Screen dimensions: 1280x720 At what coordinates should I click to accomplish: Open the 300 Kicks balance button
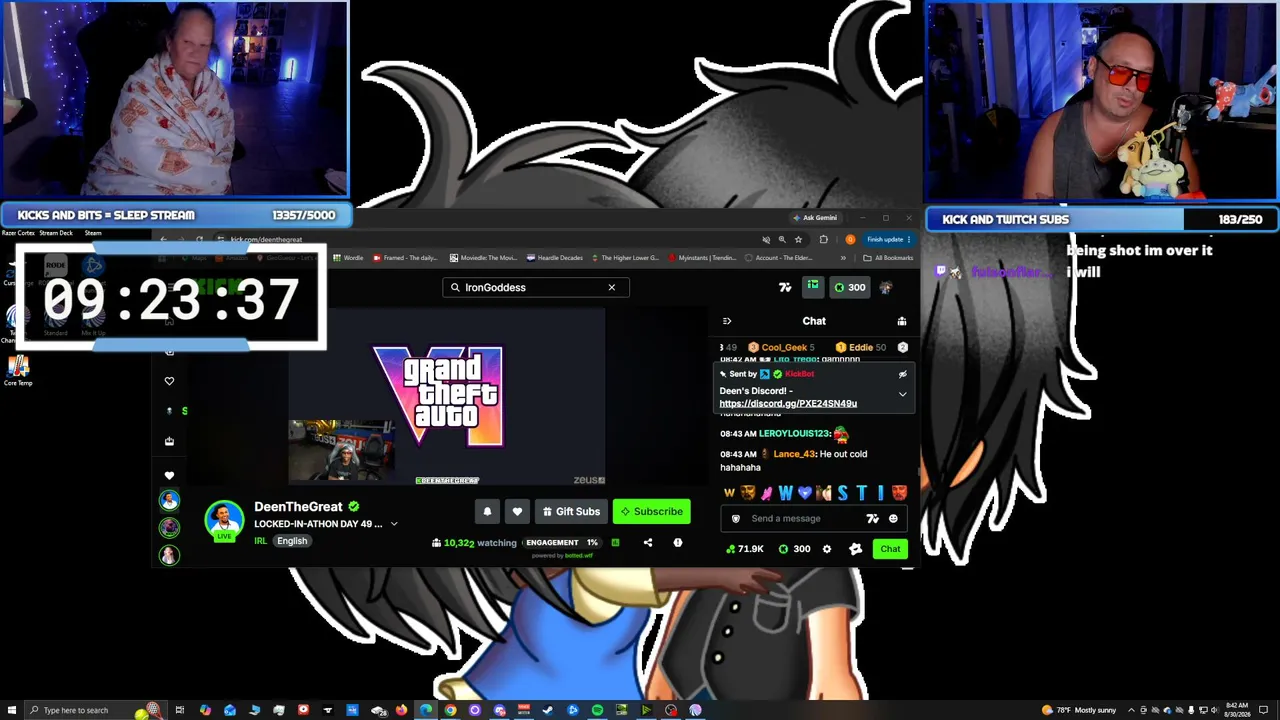[850, 287]
